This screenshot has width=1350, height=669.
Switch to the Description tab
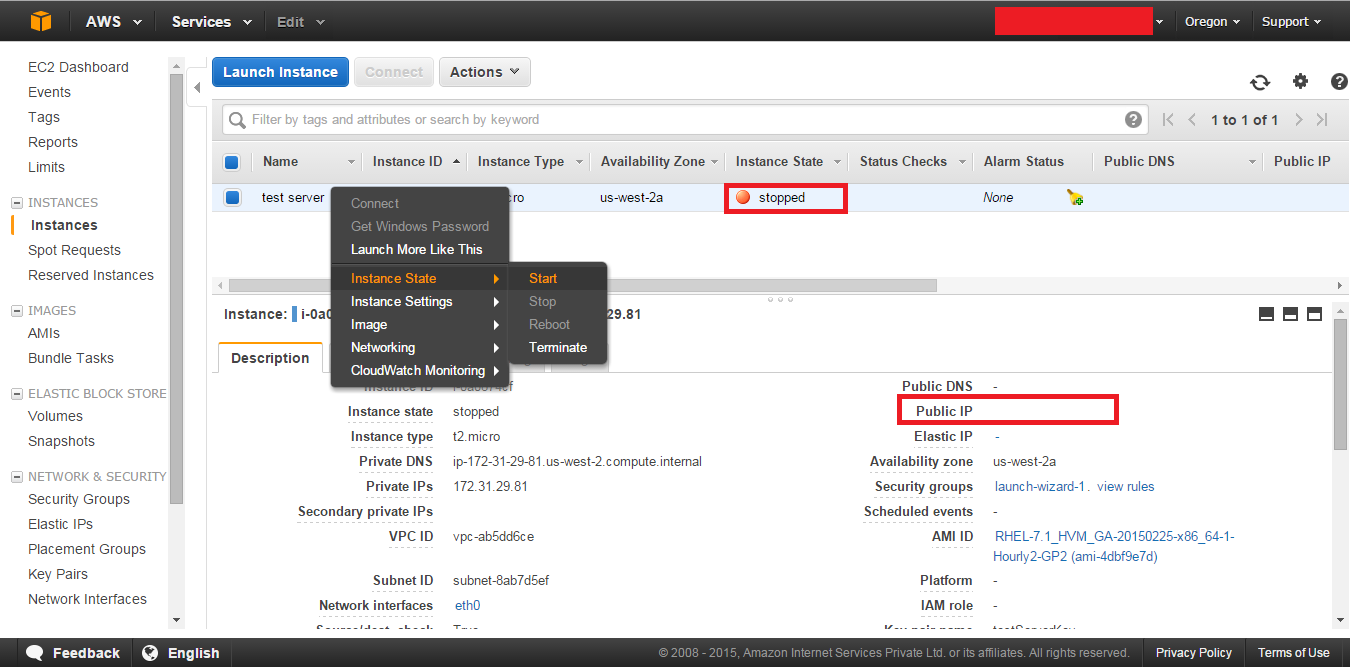270,358
